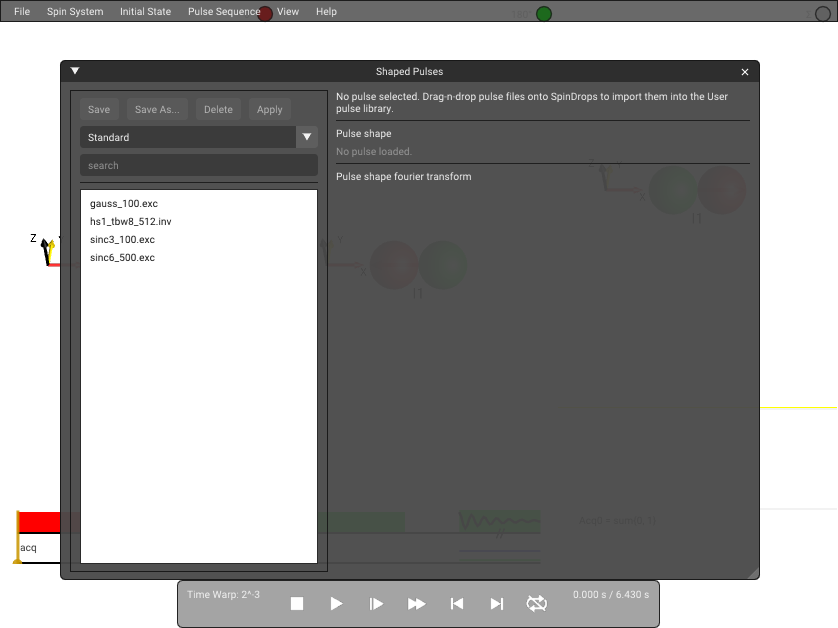Image resolution: width=838 pixels, height=628 pixels.
Task: Jump to sequence end icon
Action: click(496, 603)
